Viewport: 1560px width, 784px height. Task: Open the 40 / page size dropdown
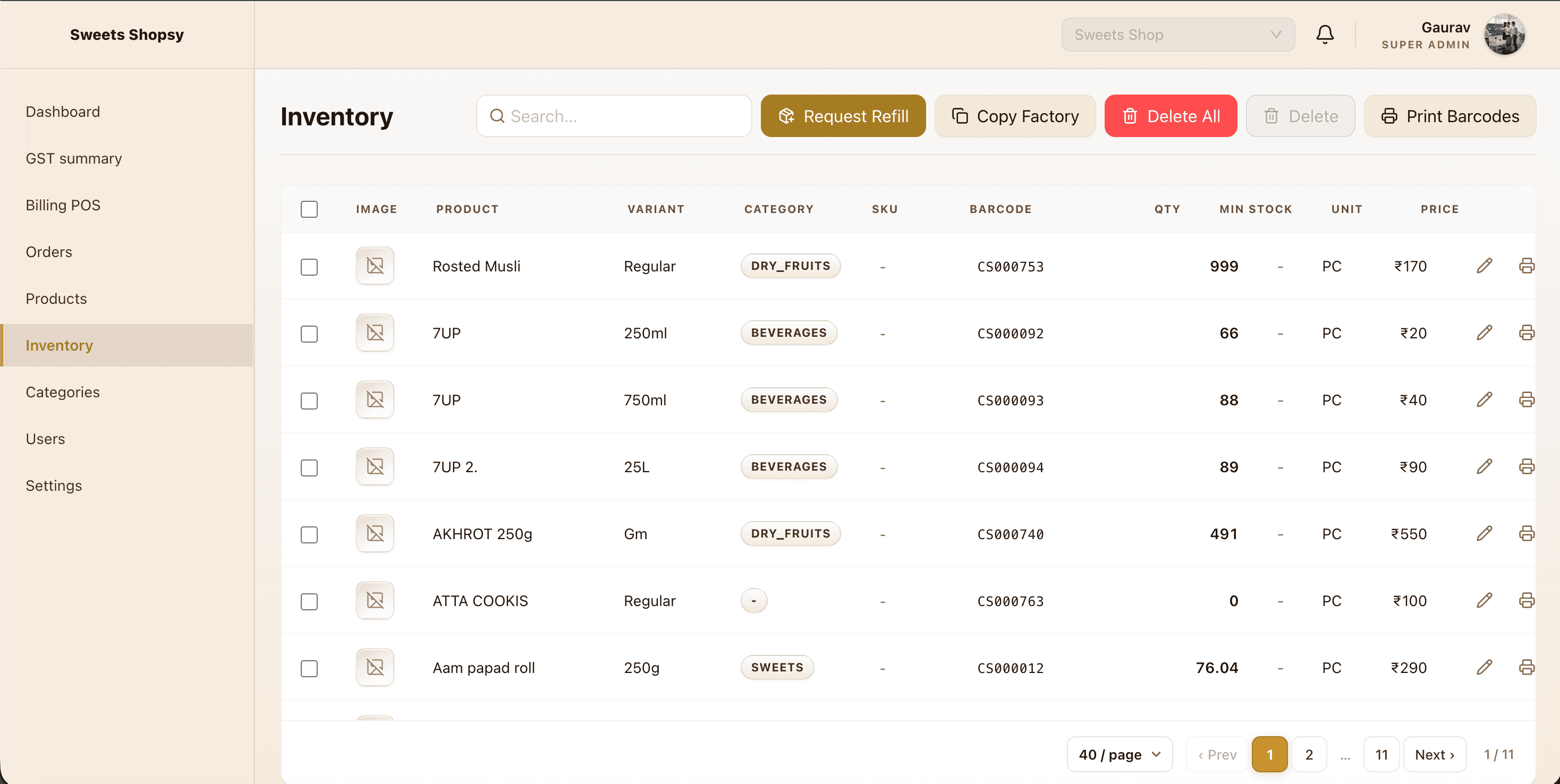(1119, 754)
